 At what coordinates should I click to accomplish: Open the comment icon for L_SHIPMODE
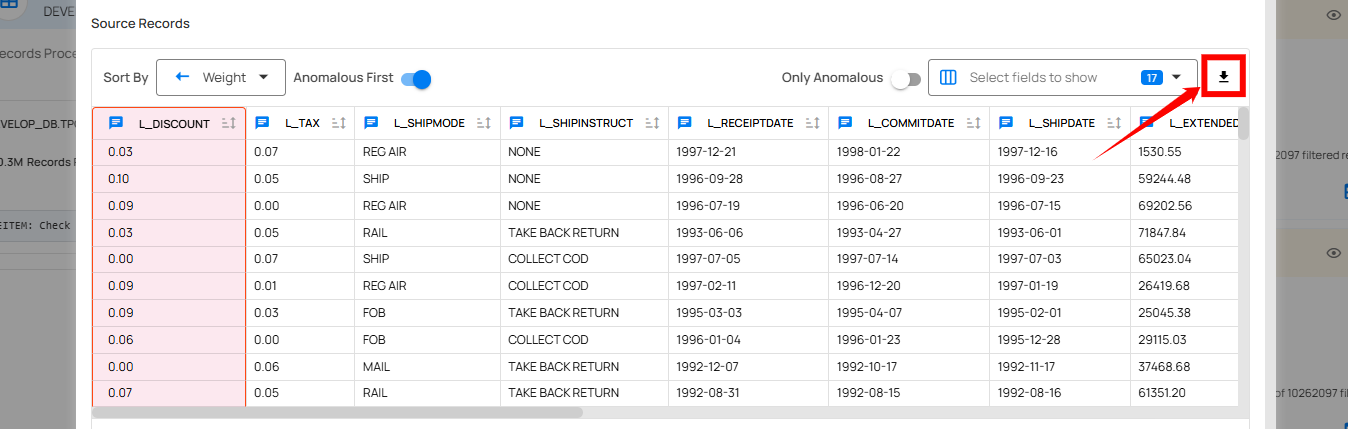pyautogui.click(x=371, y=123)
